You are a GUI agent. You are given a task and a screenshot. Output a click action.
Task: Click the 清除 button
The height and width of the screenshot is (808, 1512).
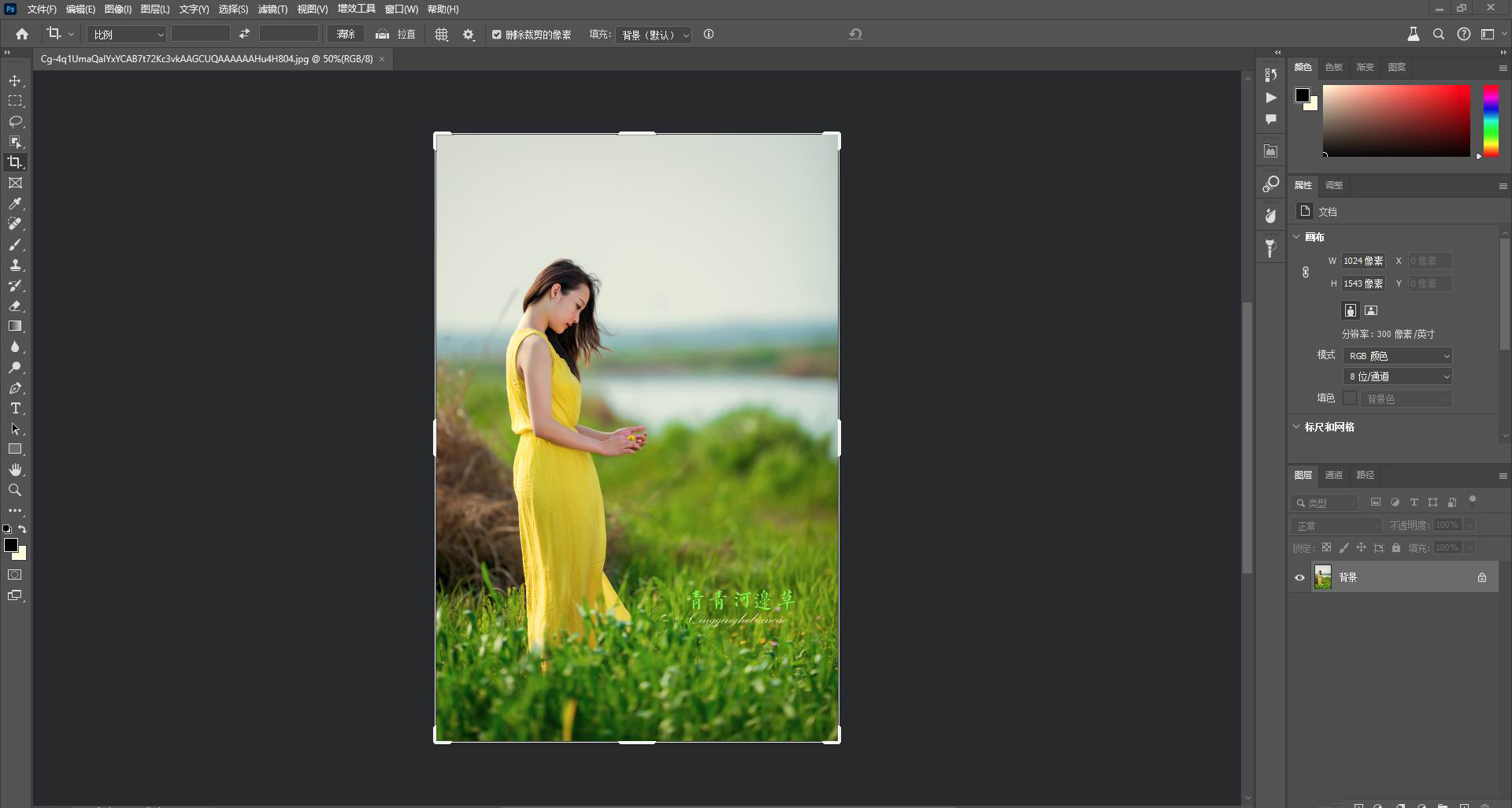tap(346, 35)
